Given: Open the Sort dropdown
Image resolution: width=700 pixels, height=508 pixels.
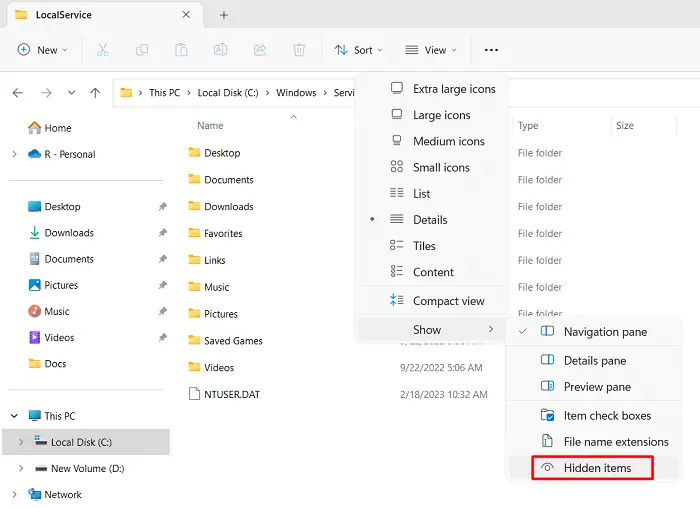Looking at the screenshot, I should coord(359,50).
